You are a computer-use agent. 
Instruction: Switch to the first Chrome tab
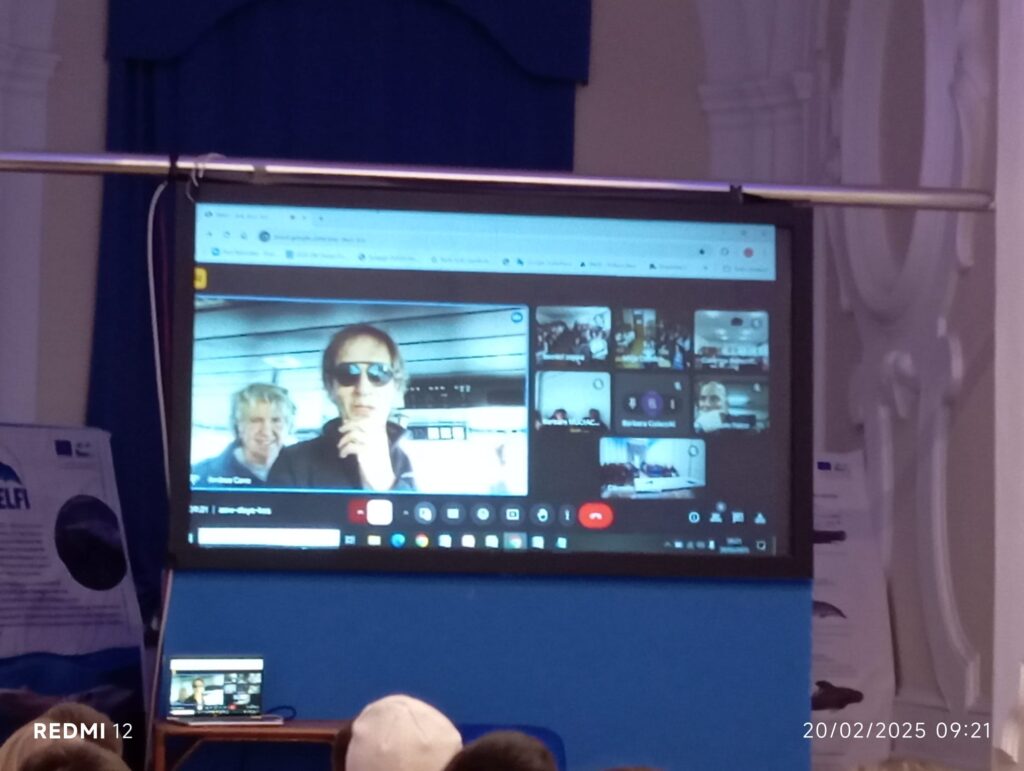tap(226, 217)
